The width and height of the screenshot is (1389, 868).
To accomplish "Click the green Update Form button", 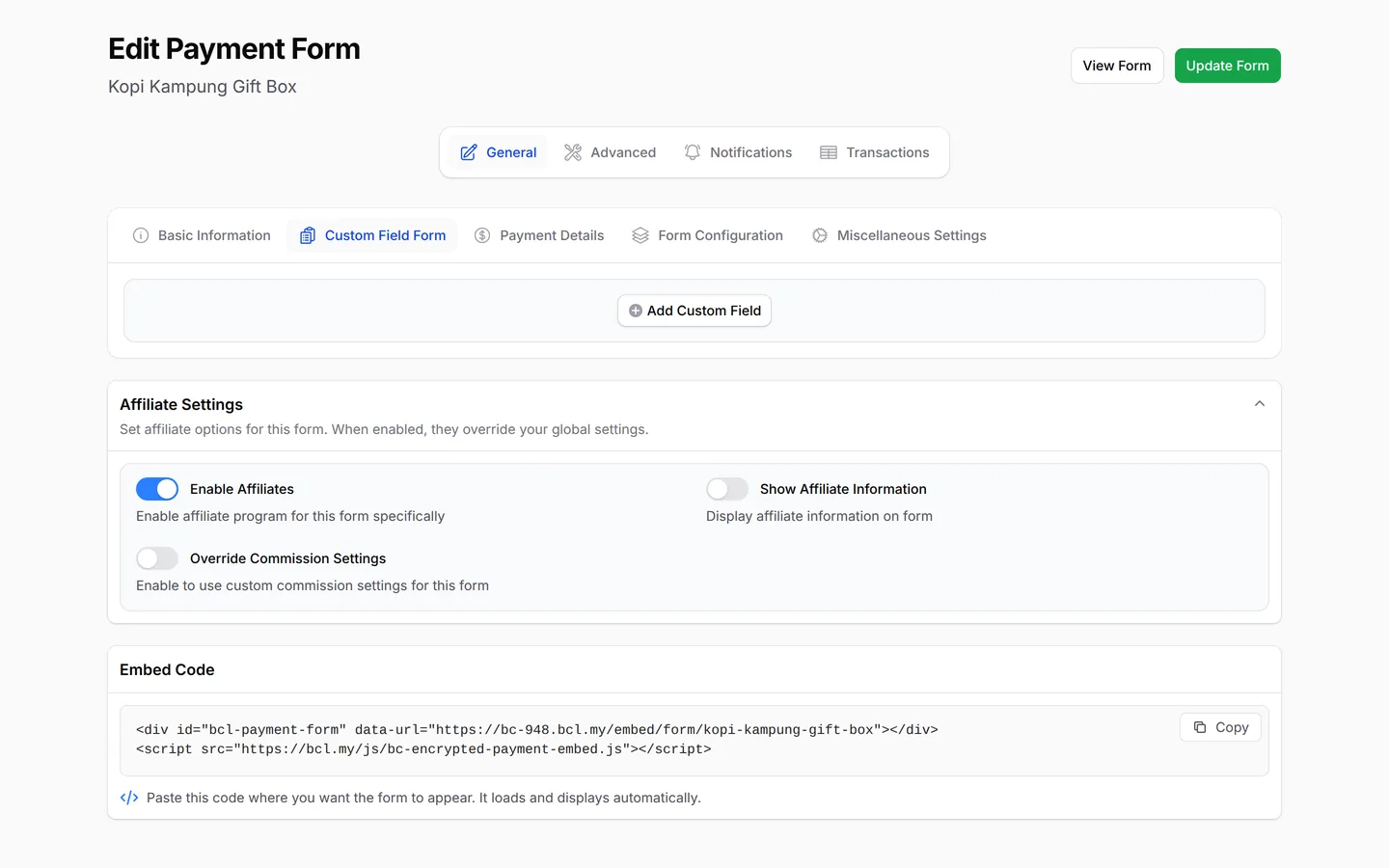I will (x=1228, y=66).
